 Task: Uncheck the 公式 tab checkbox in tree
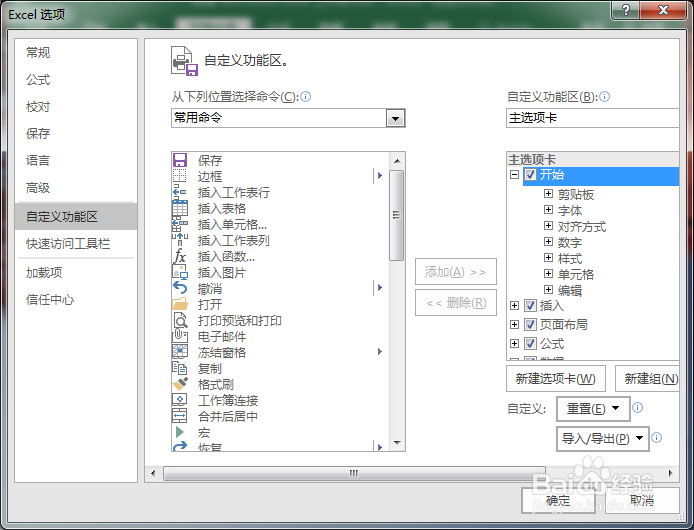[x=530, y=344]
